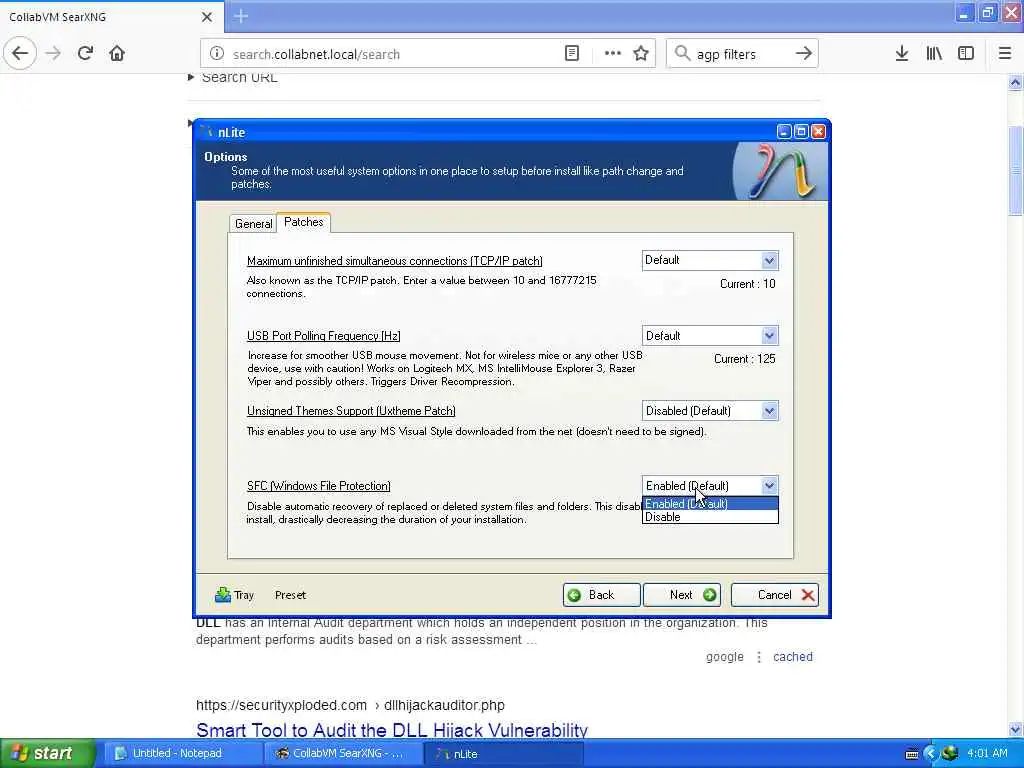1024x768 pixels.
Task: Click USB Port Polling Frequency heading
Action: tap(323, 336)
